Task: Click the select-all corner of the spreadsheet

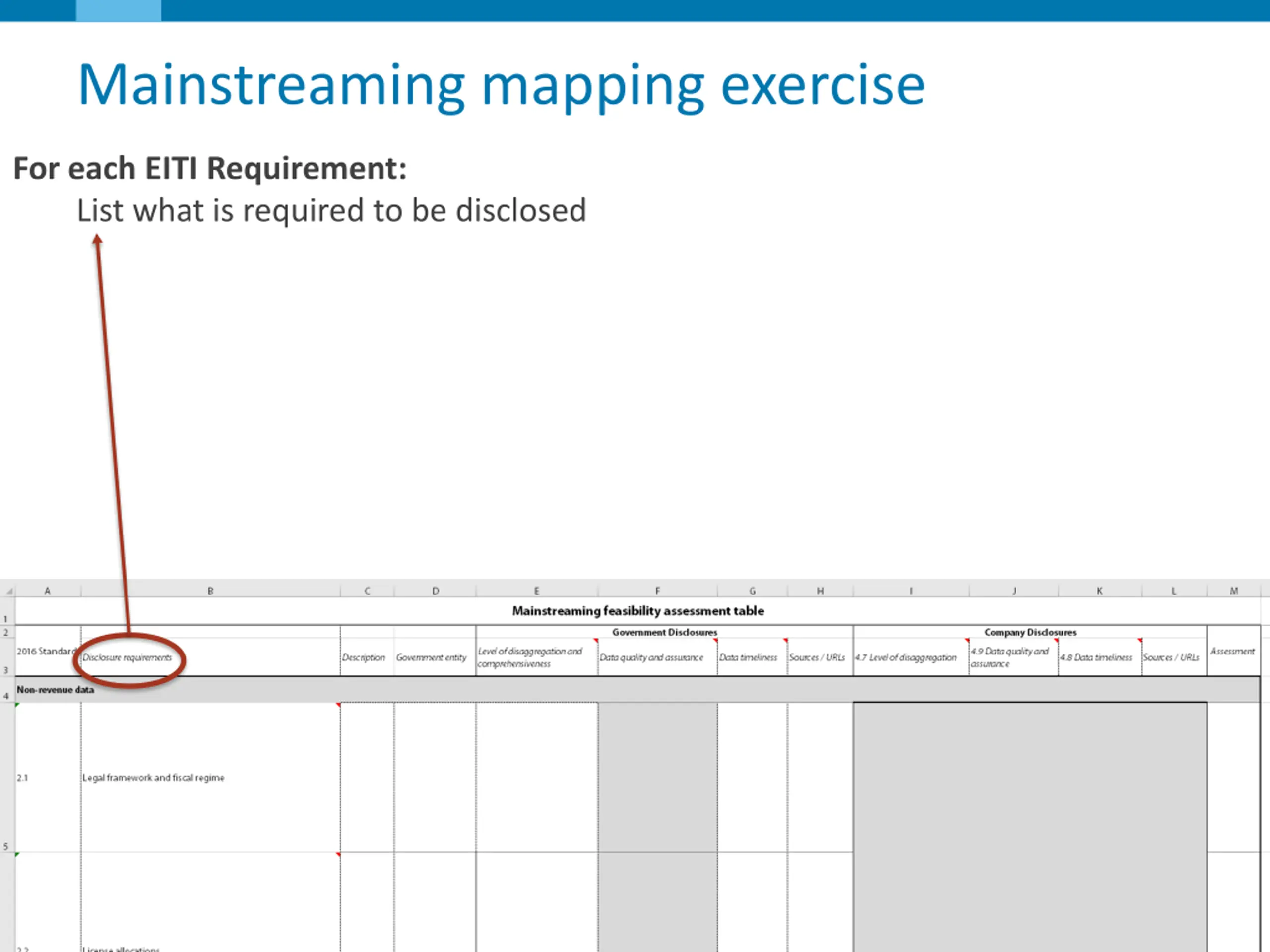Action: tap(7, 591)
